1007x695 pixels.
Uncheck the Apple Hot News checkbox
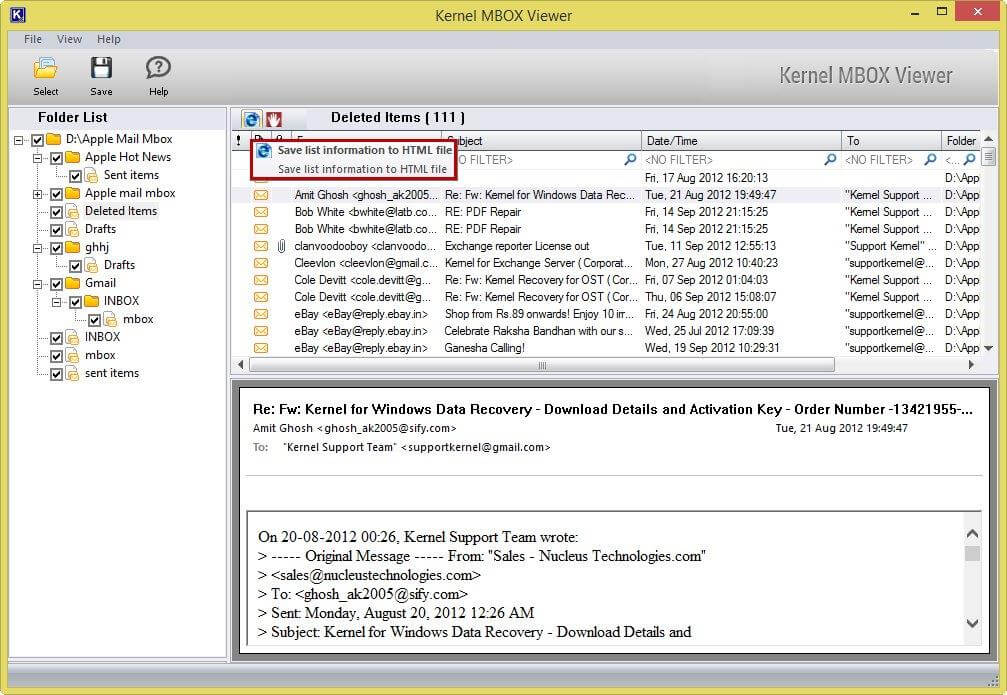coord(57,157)
